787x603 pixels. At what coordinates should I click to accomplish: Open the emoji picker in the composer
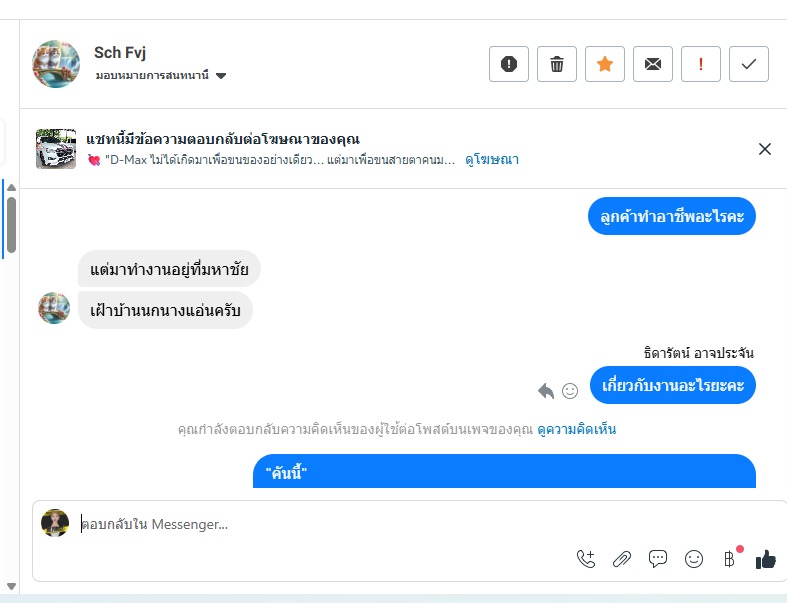pos(694,559)
